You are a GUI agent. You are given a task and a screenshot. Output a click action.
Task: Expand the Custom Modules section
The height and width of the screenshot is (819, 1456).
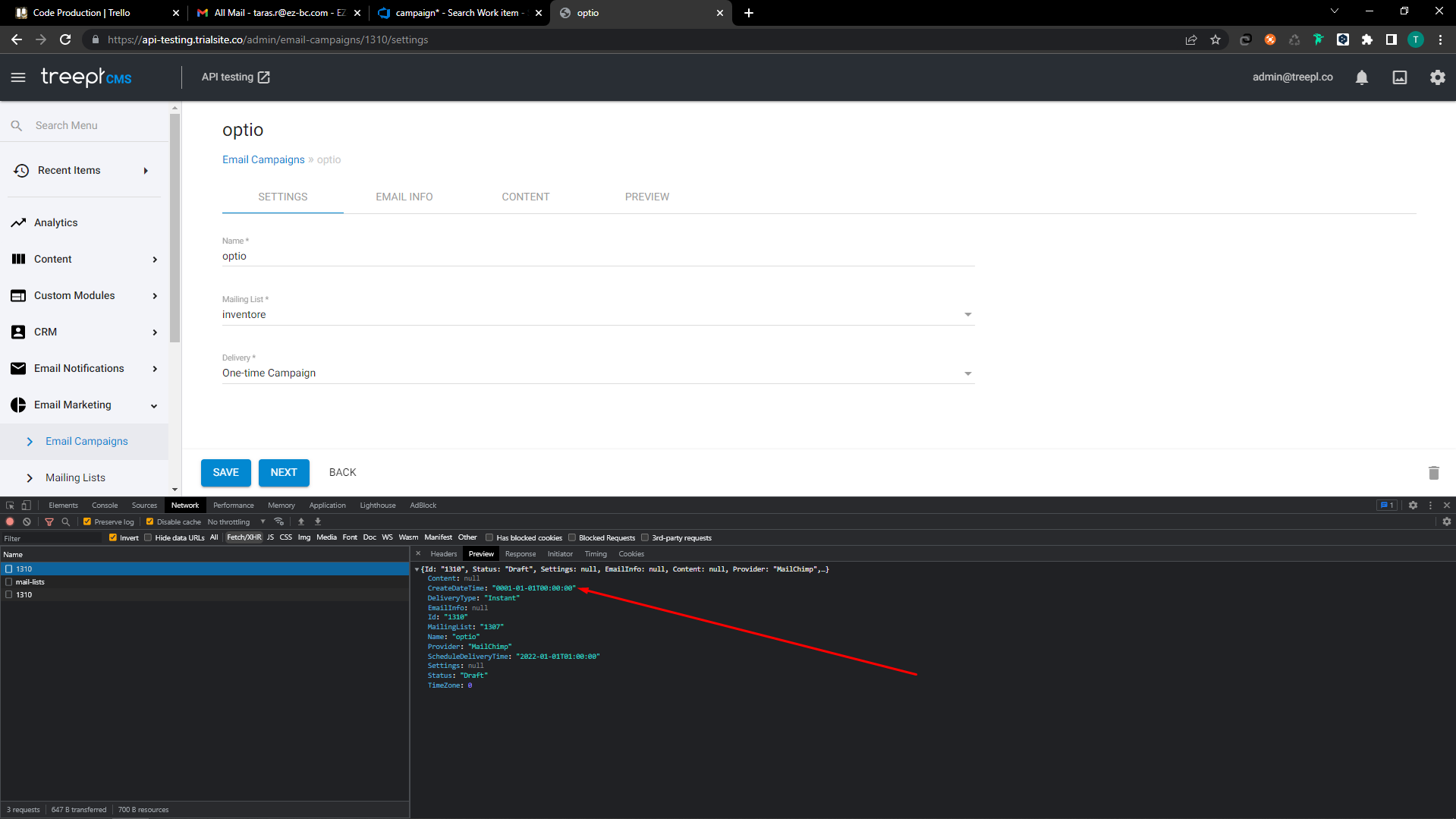[x=83, y=296]
